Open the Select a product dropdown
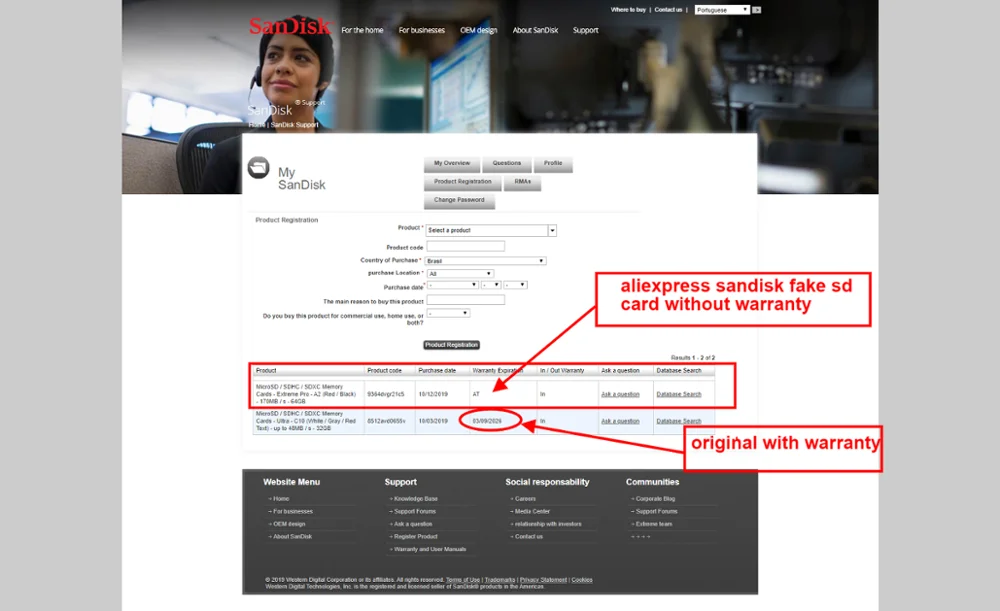The image size is (1000, 611). click(491, 230)
